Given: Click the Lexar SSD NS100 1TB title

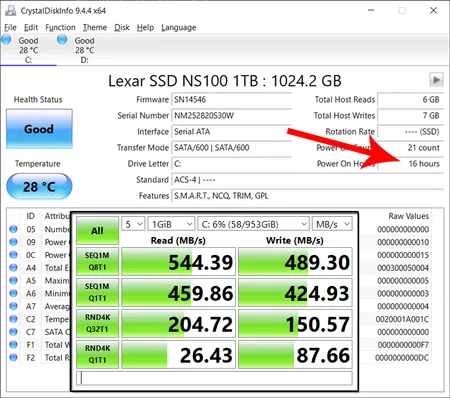Looking at the screenshot, I should 225,81.
